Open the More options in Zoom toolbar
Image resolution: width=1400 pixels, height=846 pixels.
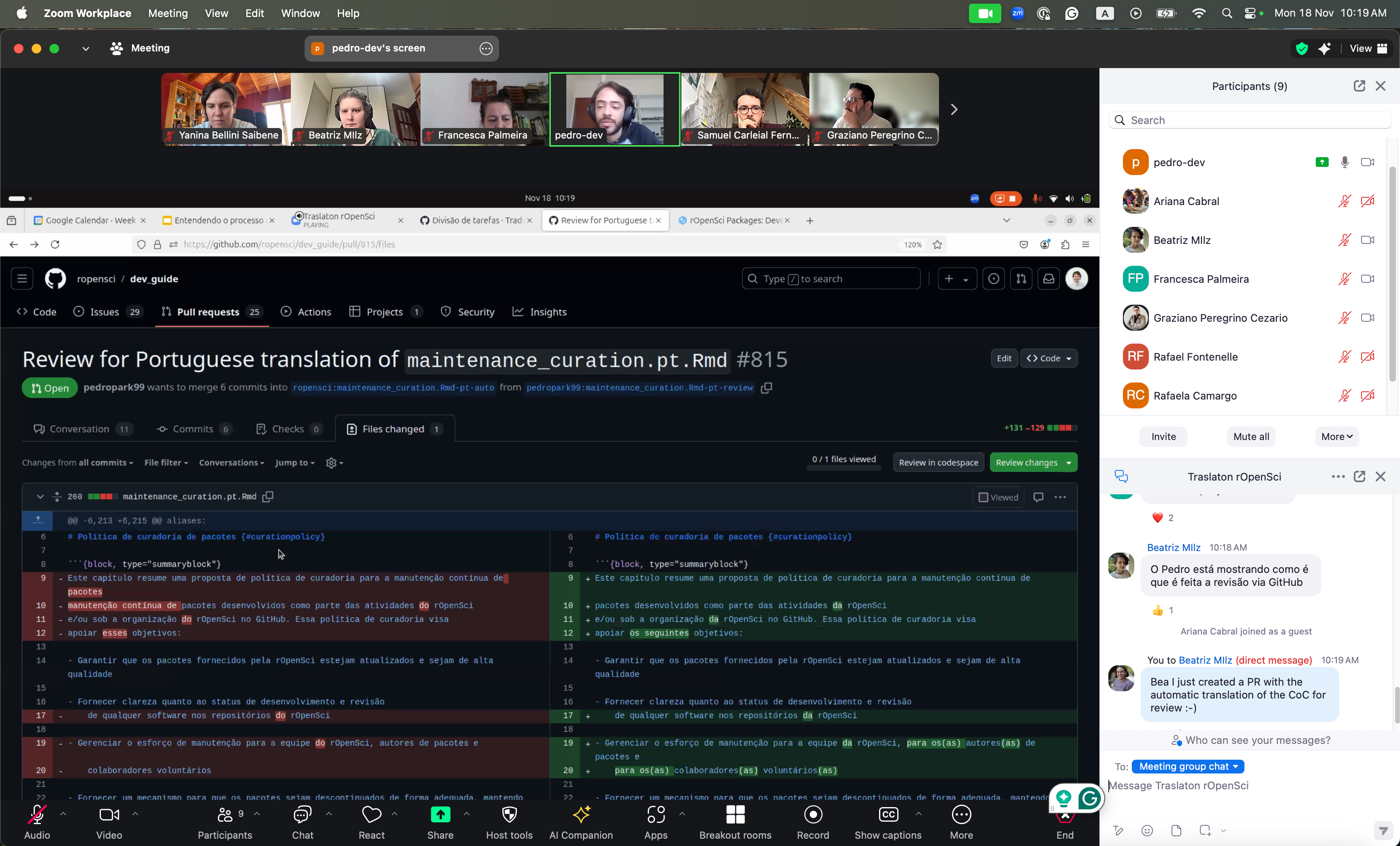961,822
